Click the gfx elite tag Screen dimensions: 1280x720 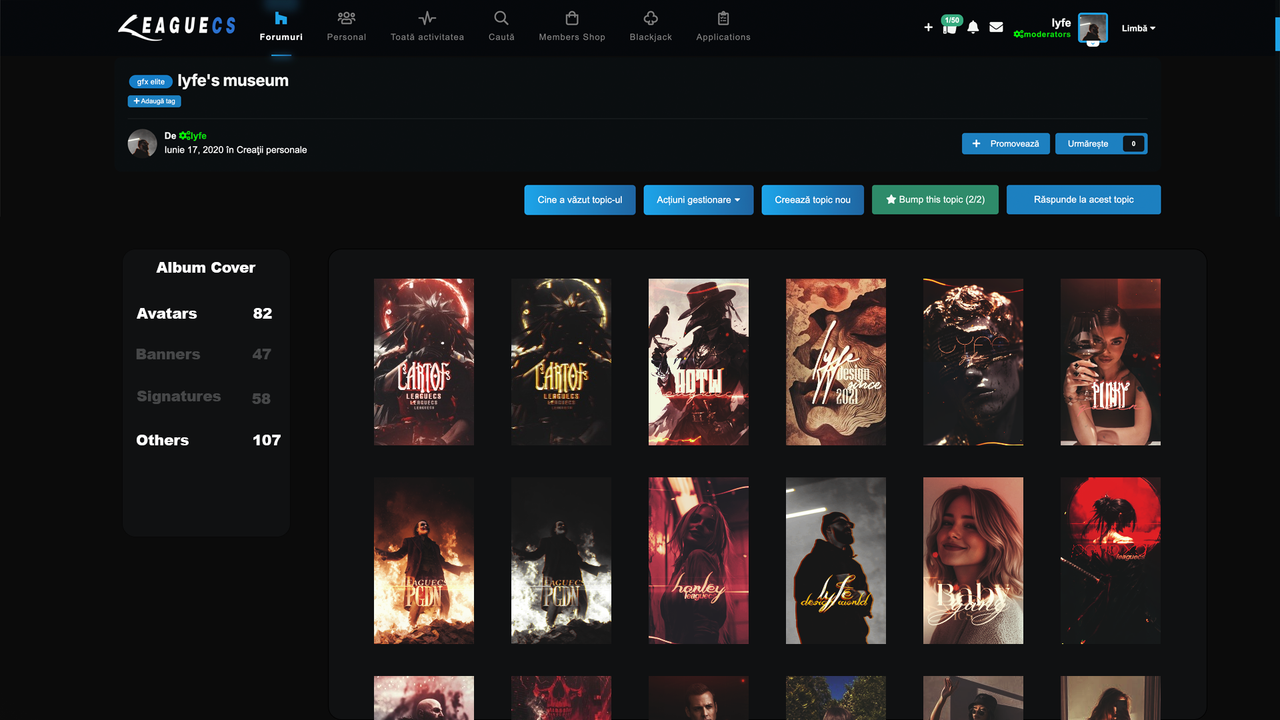(x=151, y=82)
